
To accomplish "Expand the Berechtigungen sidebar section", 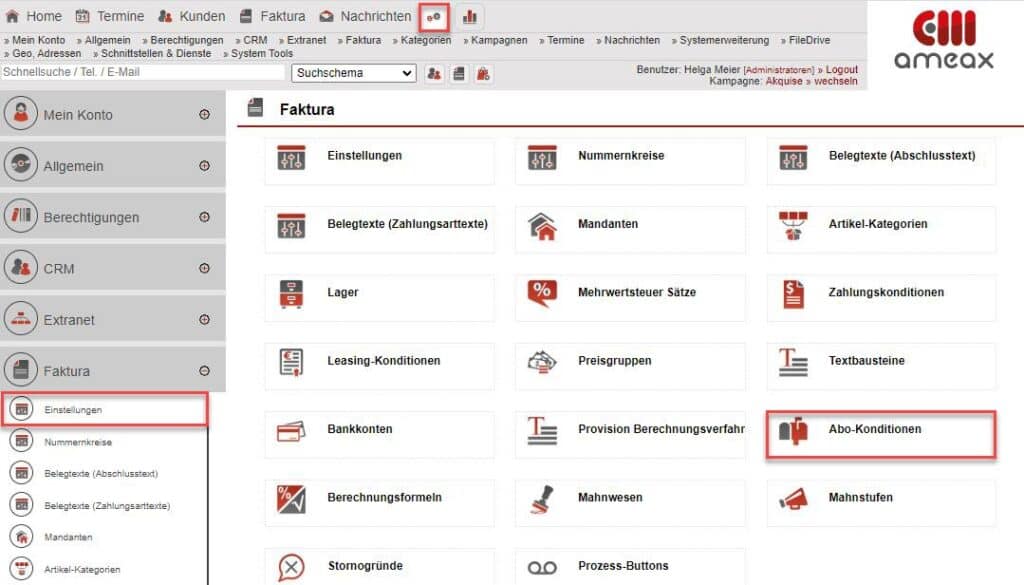I will 206,217.
